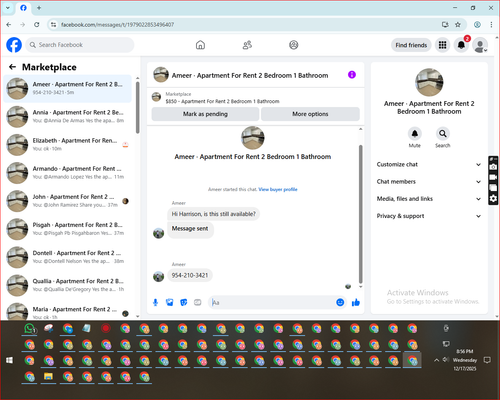
Task: Click the back arrow beside Marketplace
Action: (x=12, y=67)
